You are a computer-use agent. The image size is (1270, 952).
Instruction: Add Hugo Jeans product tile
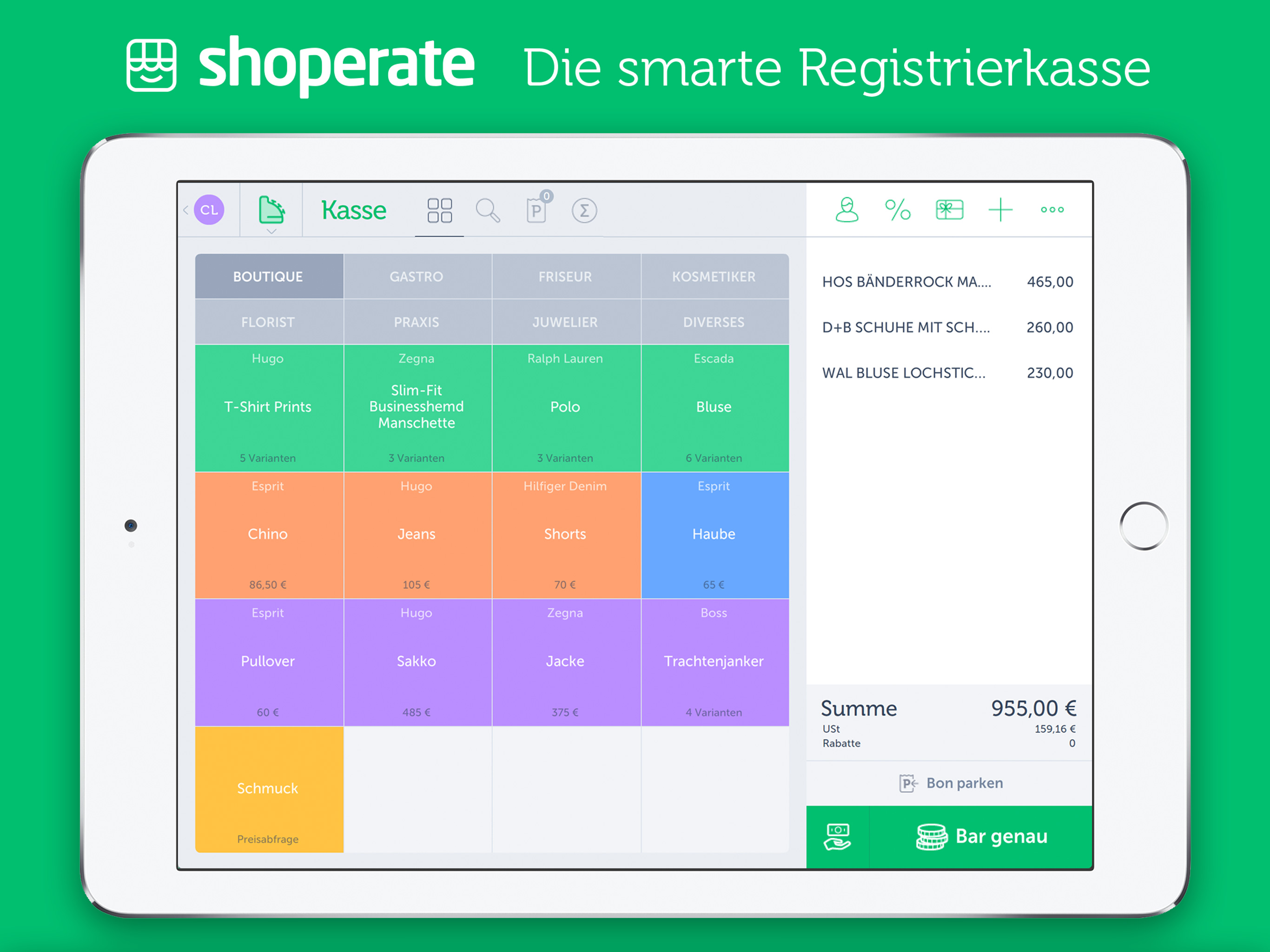416,535
